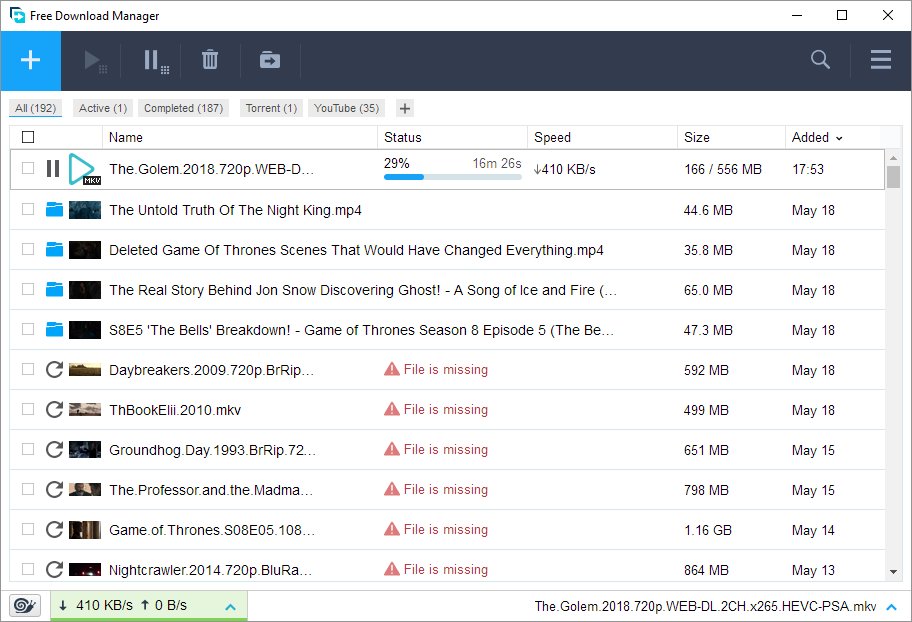The image size is (912, 622).
Task: Click the 166 / 556 MB size value
Action: pos(723,169)
